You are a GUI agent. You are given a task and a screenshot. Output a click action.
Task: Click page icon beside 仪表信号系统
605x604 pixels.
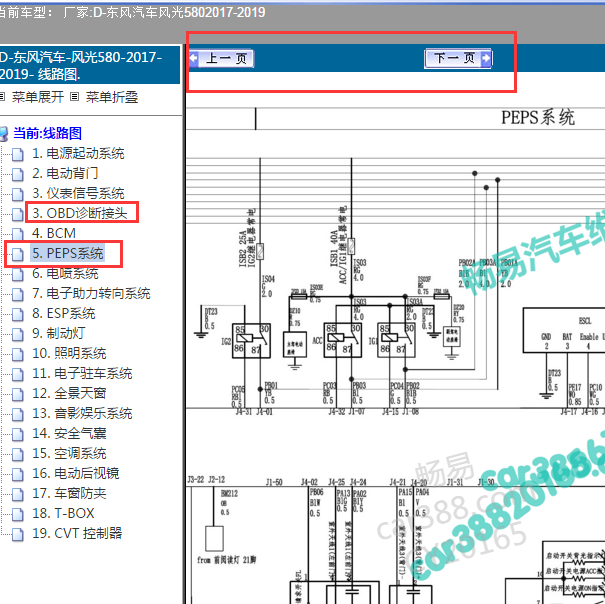(17, 195)
